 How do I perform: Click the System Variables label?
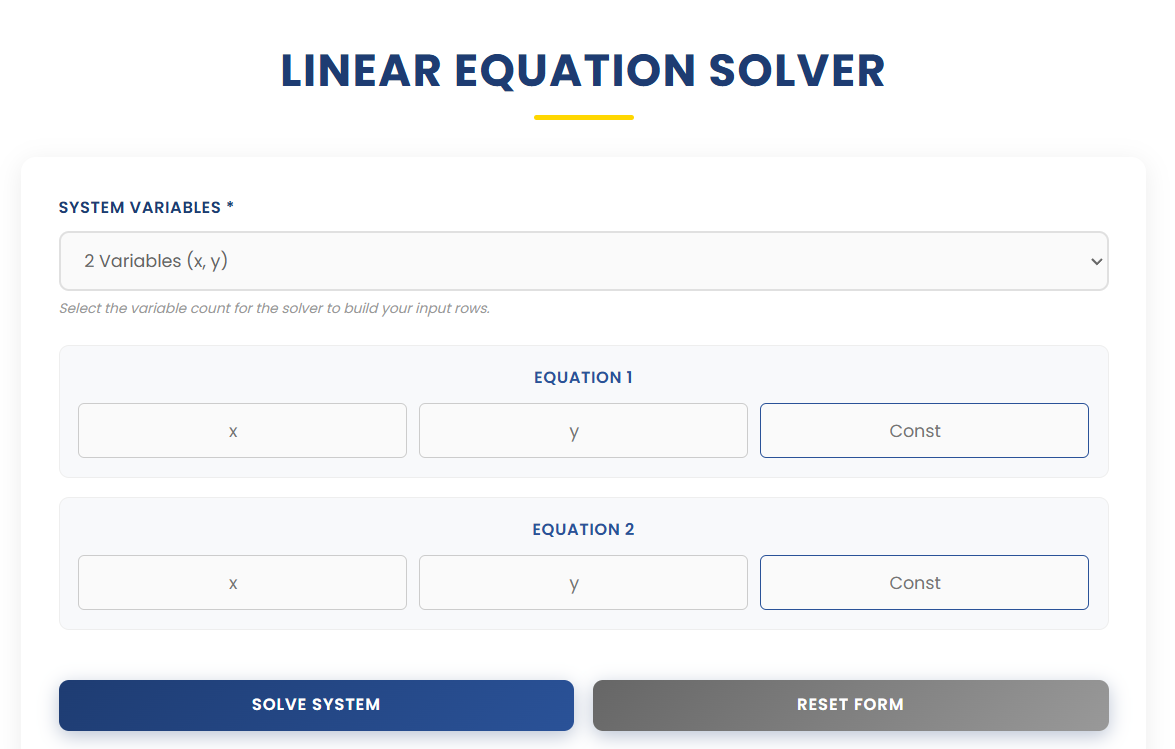[146, 207]
